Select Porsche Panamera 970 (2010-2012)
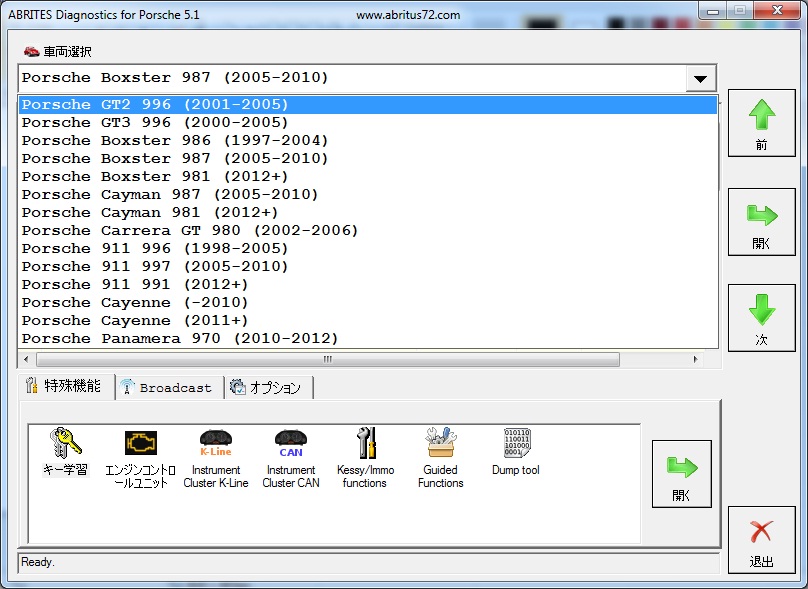The image size is (808, 589). point(368,339)
